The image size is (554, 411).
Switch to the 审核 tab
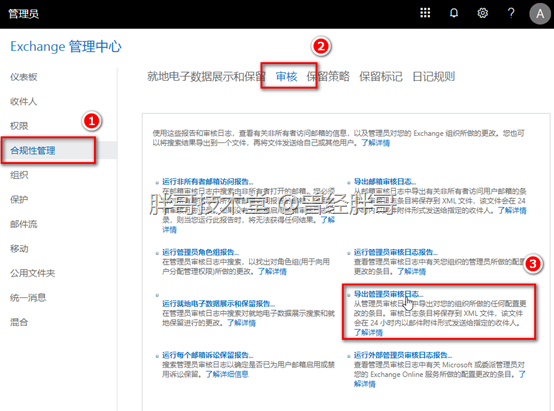(287, 76)
